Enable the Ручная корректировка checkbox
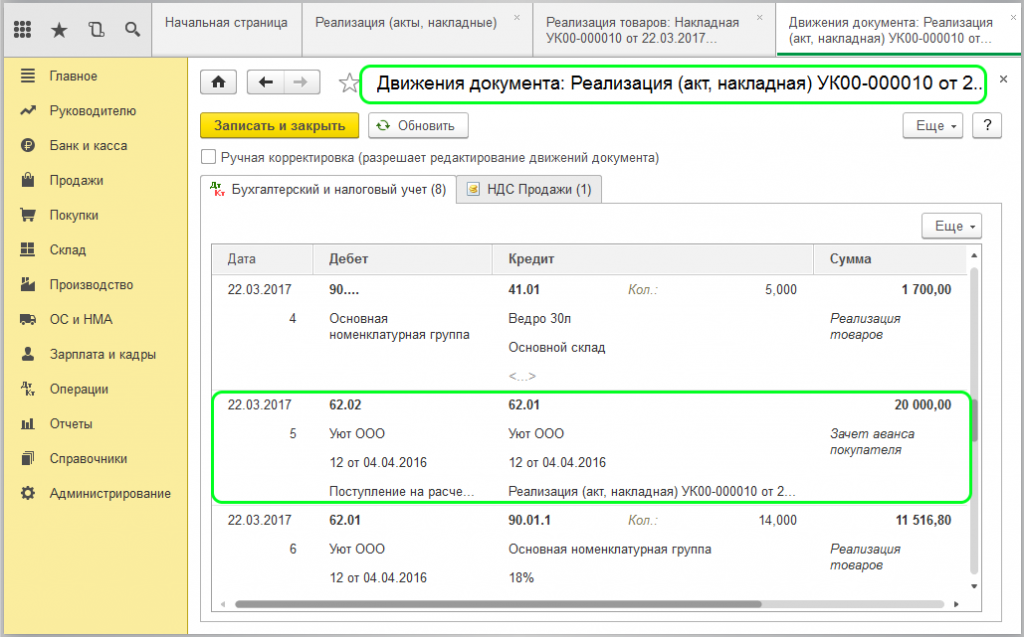Viewport: 1024px width, 637px height. point(209,157)
